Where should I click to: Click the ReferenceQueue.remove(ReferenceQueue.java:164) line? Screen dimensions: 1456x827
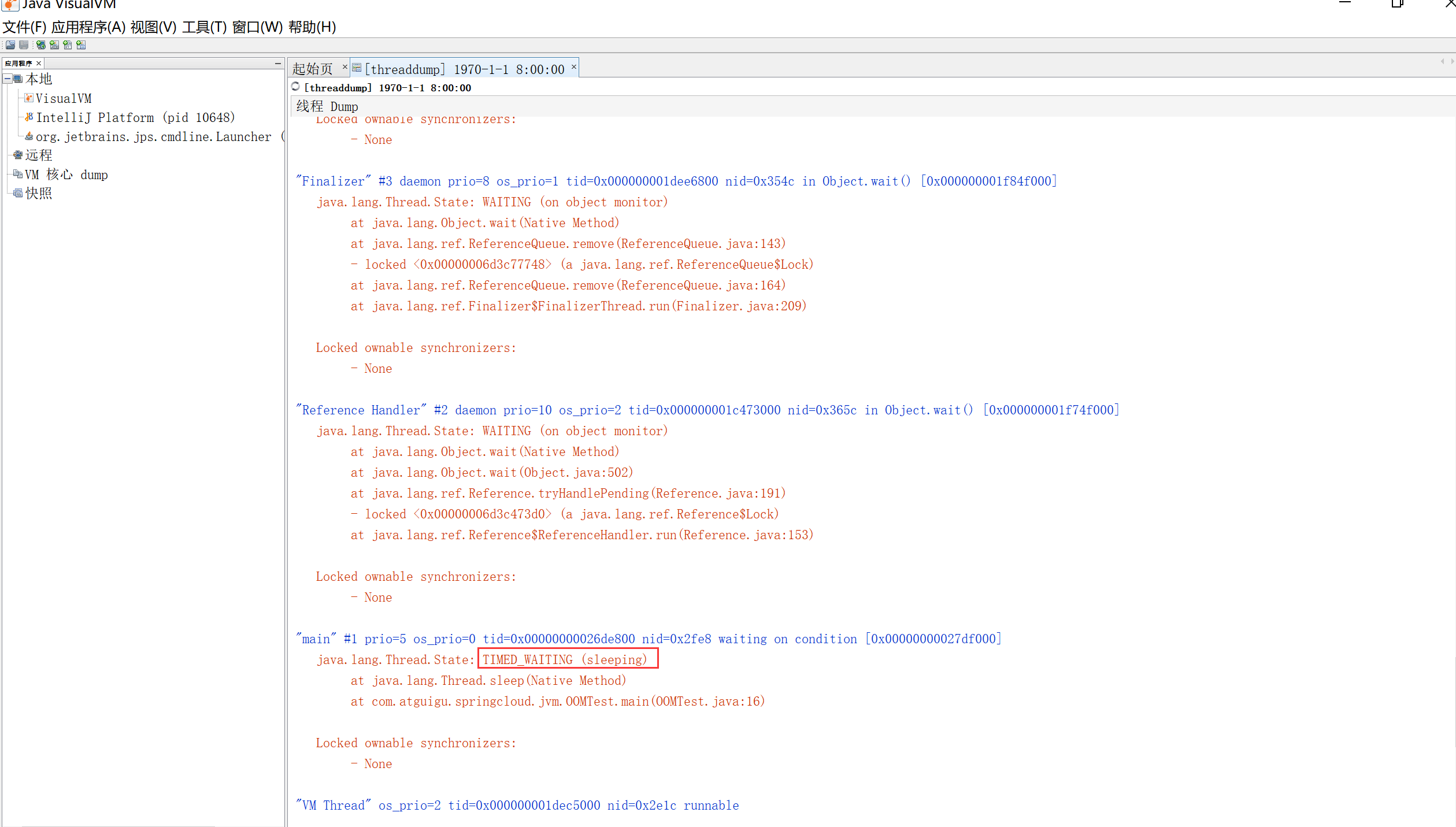tap(568, 285)
